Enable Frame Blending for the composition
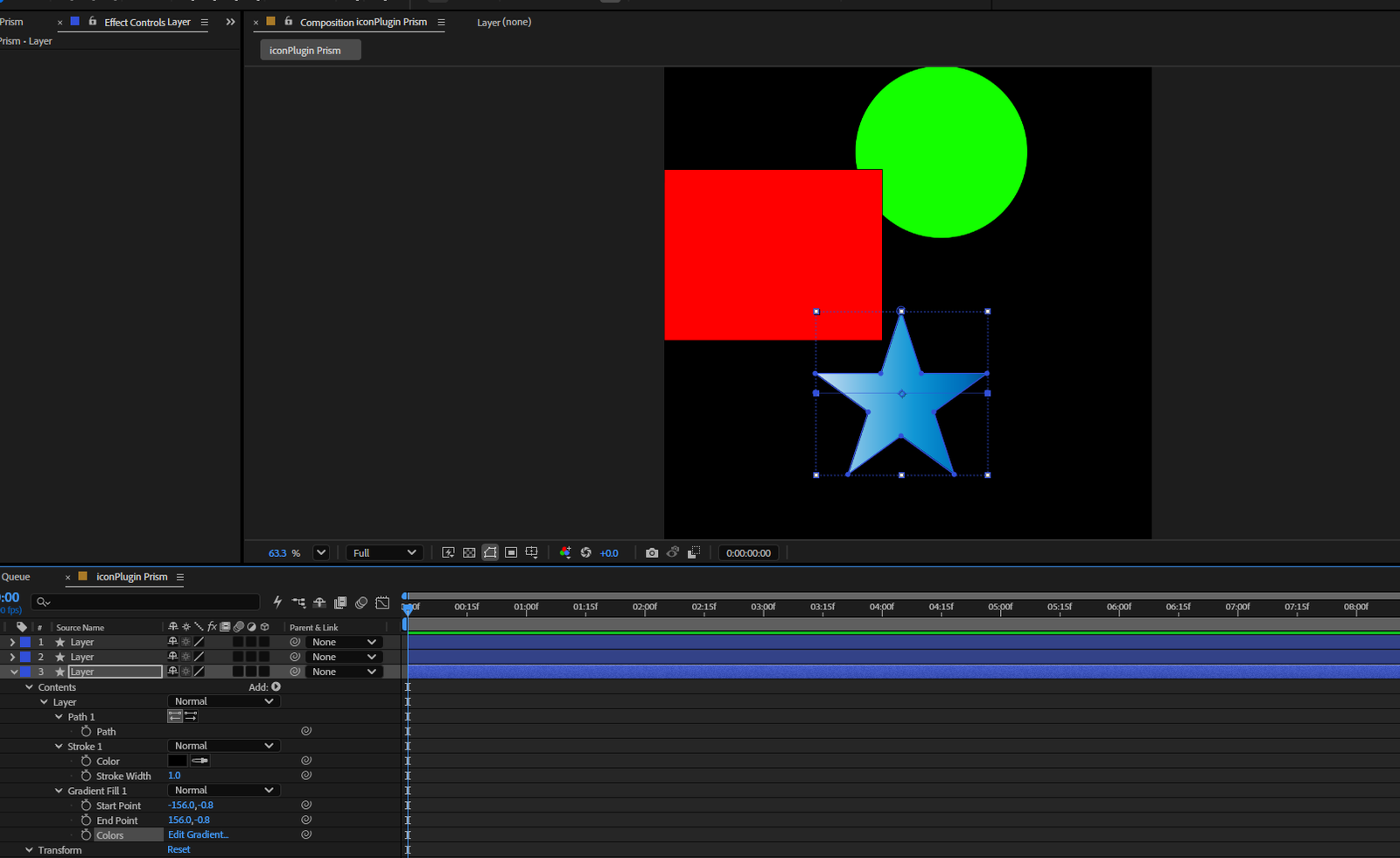The image size is (1400, 858). [x=340, y=602]
